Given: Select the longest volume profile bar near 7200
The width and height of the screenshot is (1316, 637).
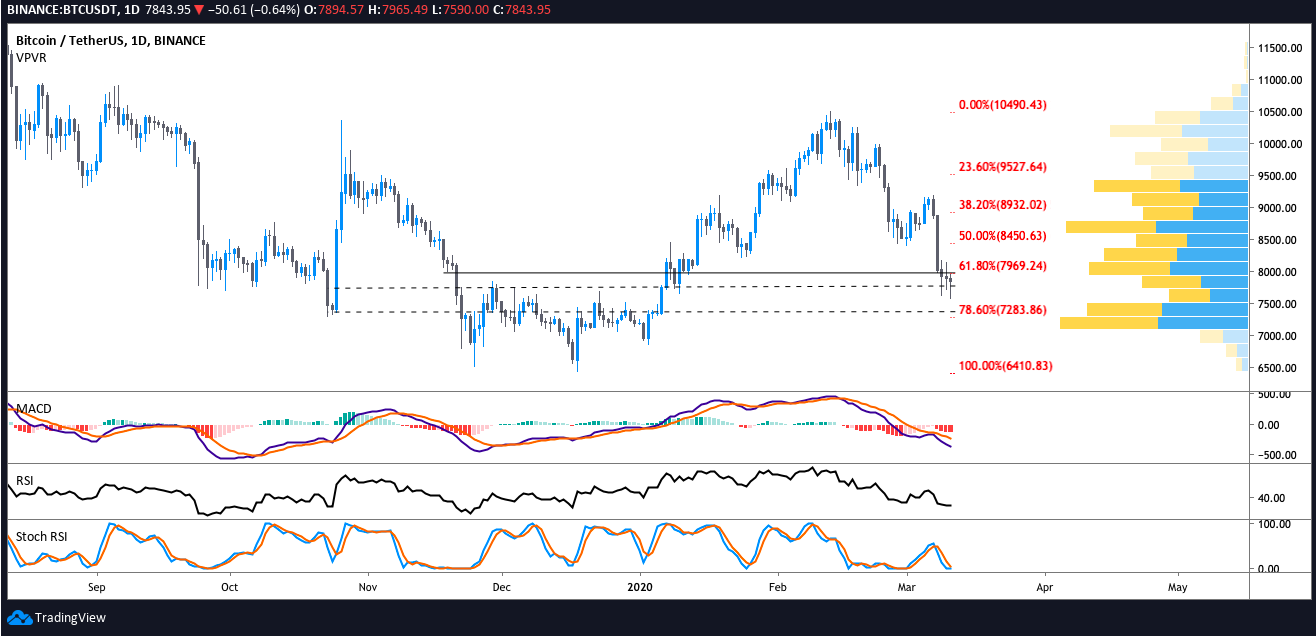Looking at the screenshot, I should tap(1153, 322).
